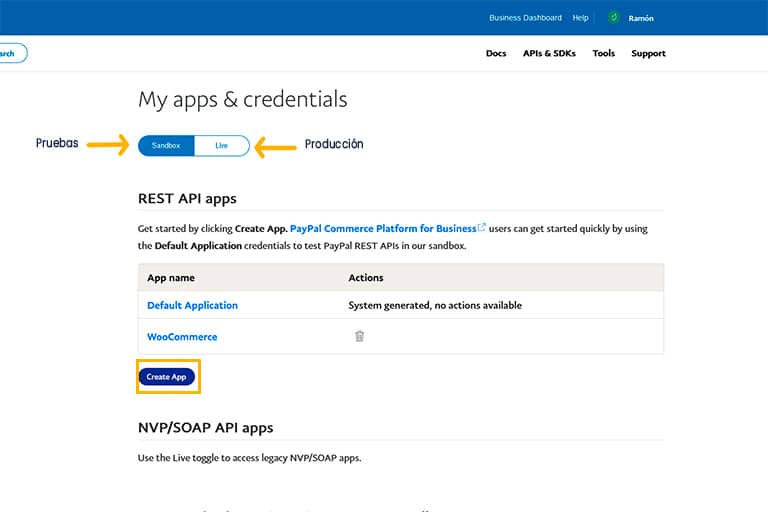Click the external-link icon after PayPal Commerce Platform

click(x=482, y=227)
